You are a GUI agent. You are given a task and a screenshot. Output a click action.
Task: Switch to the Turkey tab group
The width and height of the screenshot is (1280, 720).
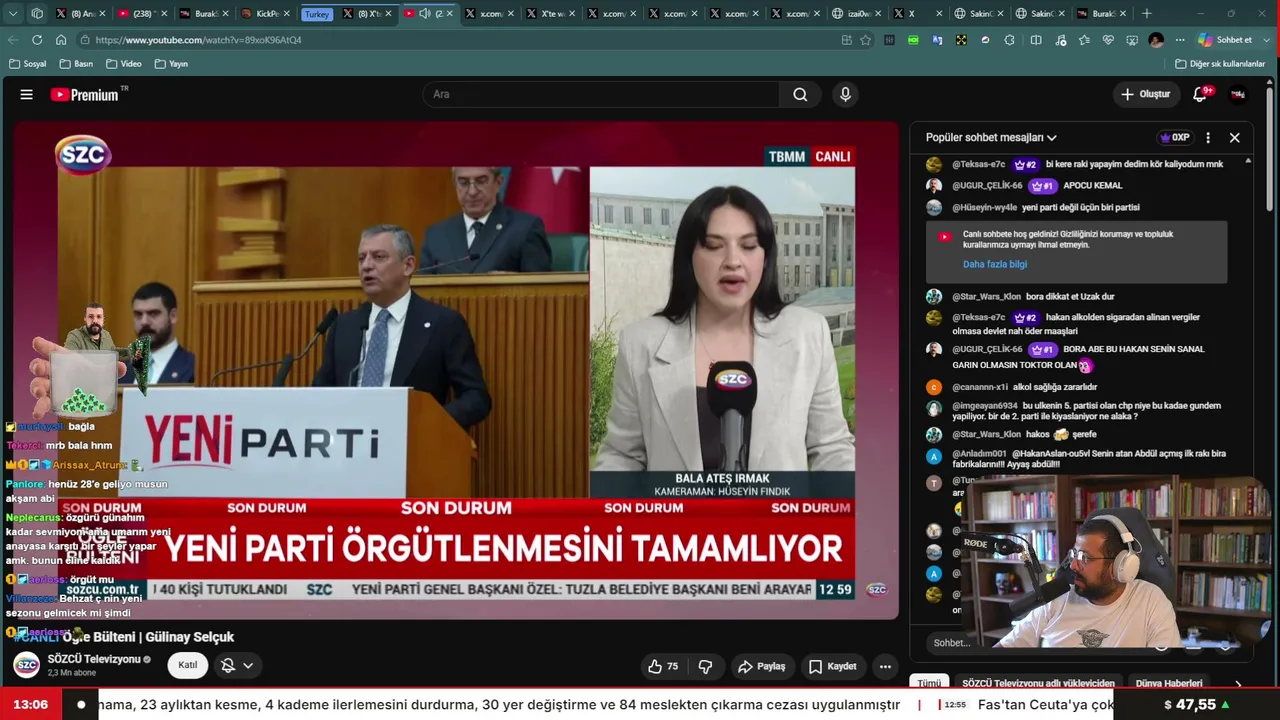click(x=317, y=14)
